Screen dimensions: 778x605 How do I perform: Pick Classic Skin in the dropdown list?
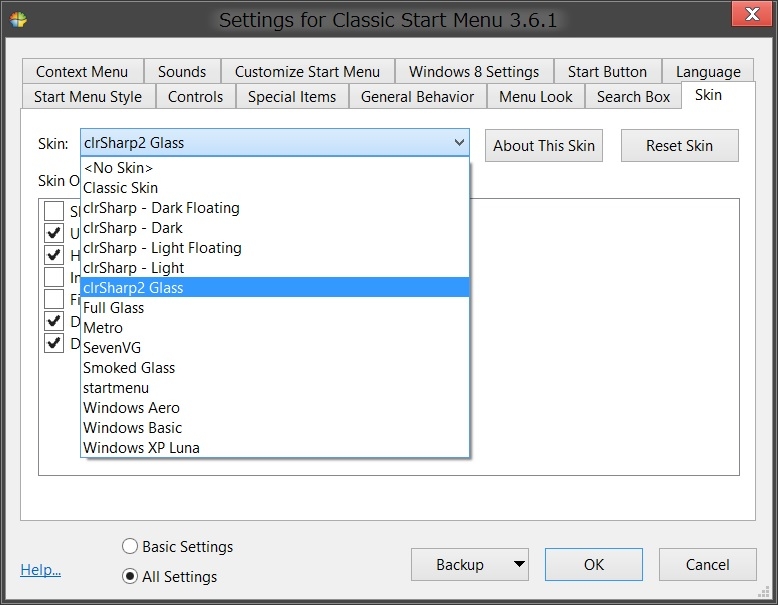(275, 188)
